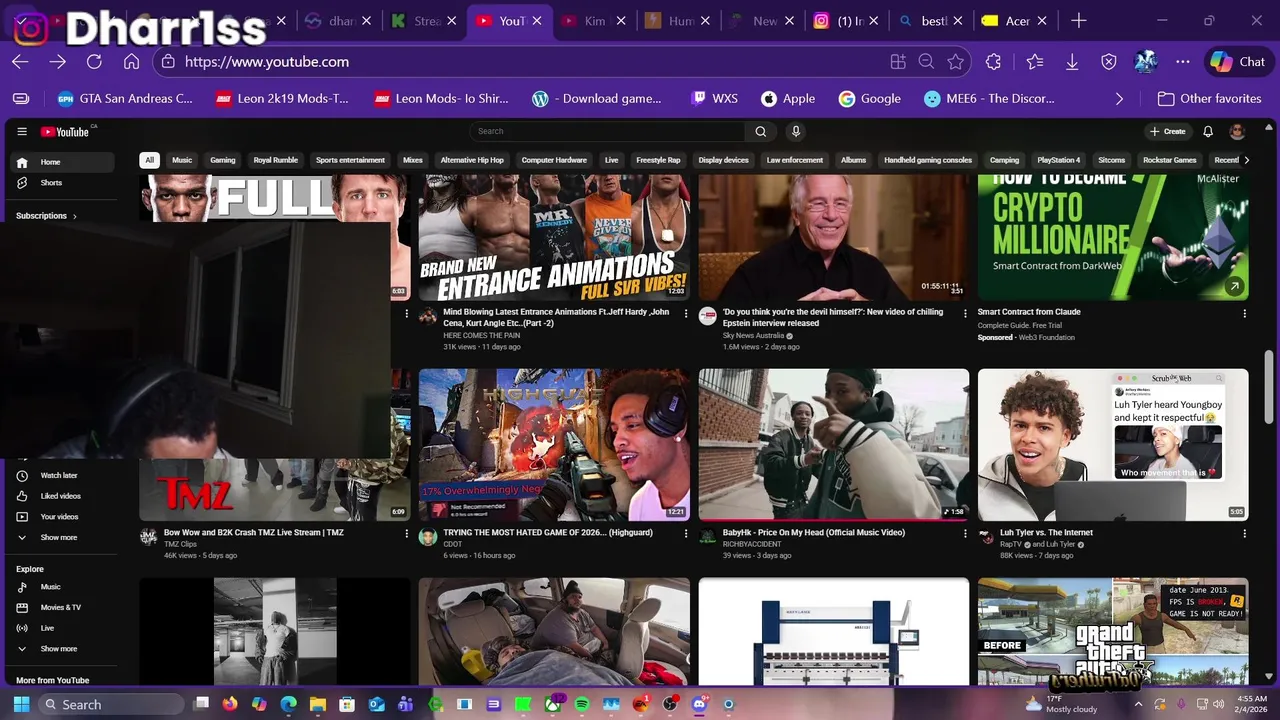Open the Home sidebar item
Viewport: 1280px width, 720px height.
click(x=62, y=162)
